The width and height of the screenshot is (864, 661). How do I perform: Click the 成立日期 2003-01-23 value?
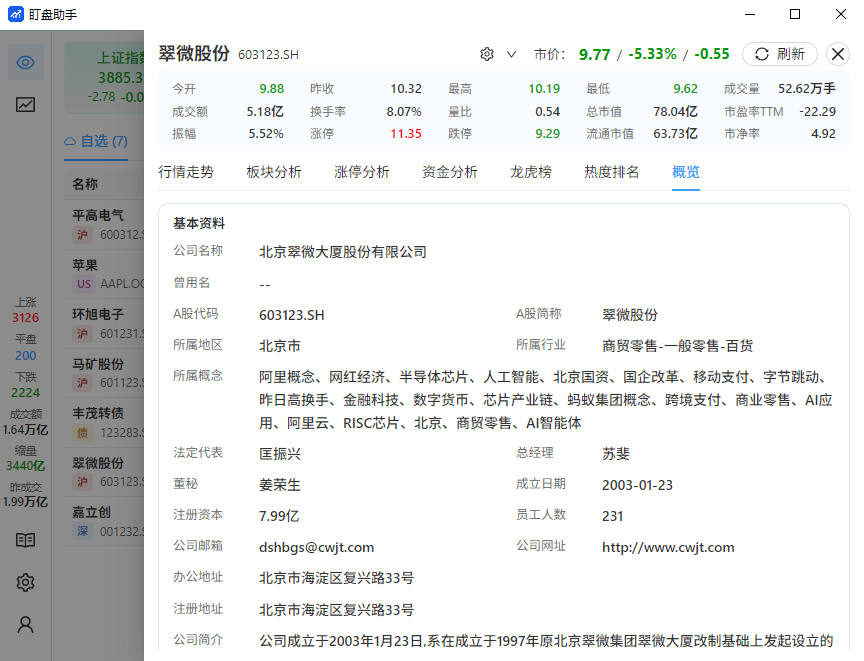click(637, 485)
